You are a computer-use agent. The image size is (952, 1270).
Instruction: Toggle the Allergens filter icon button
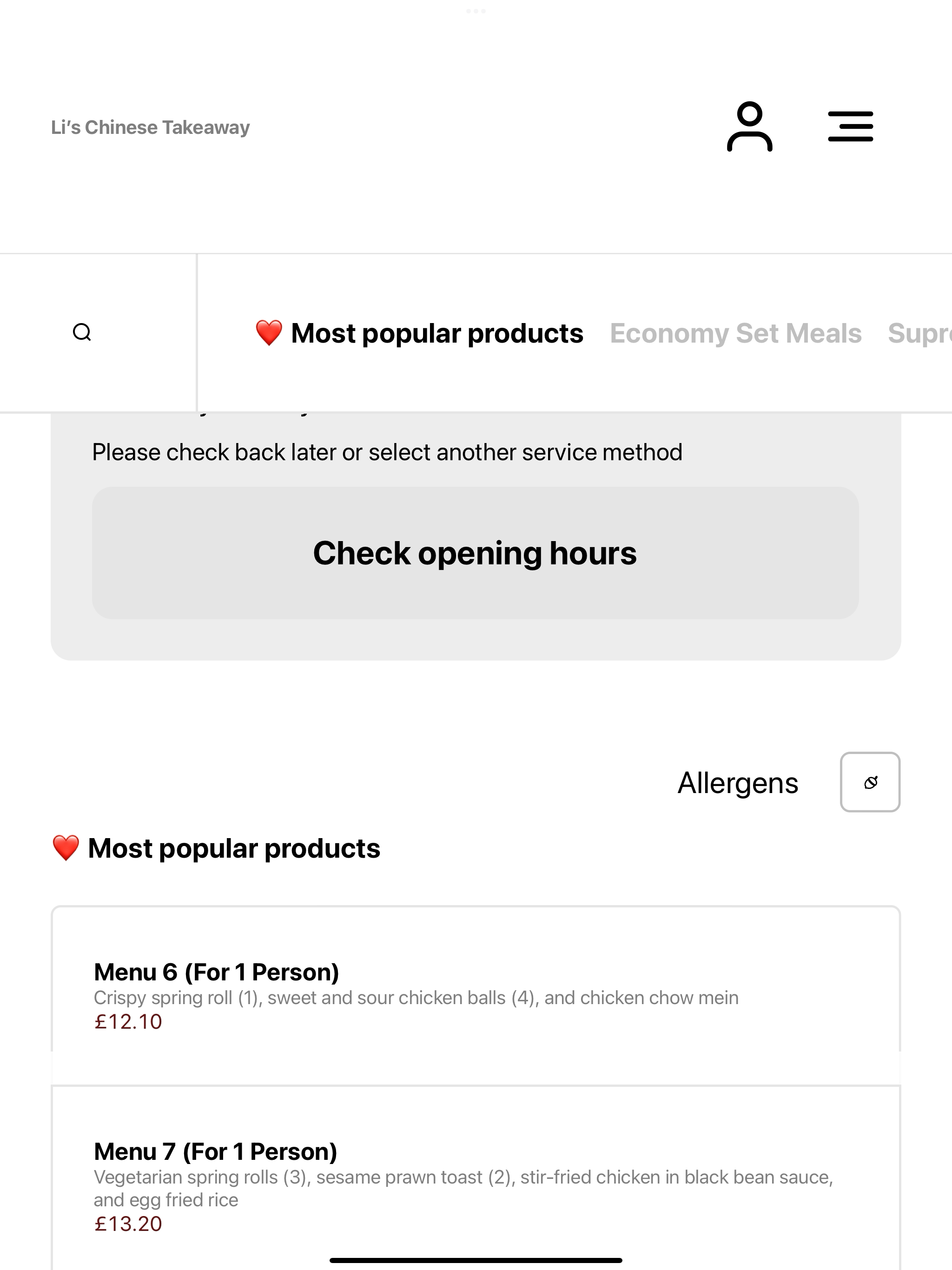(x=870, y=782)
